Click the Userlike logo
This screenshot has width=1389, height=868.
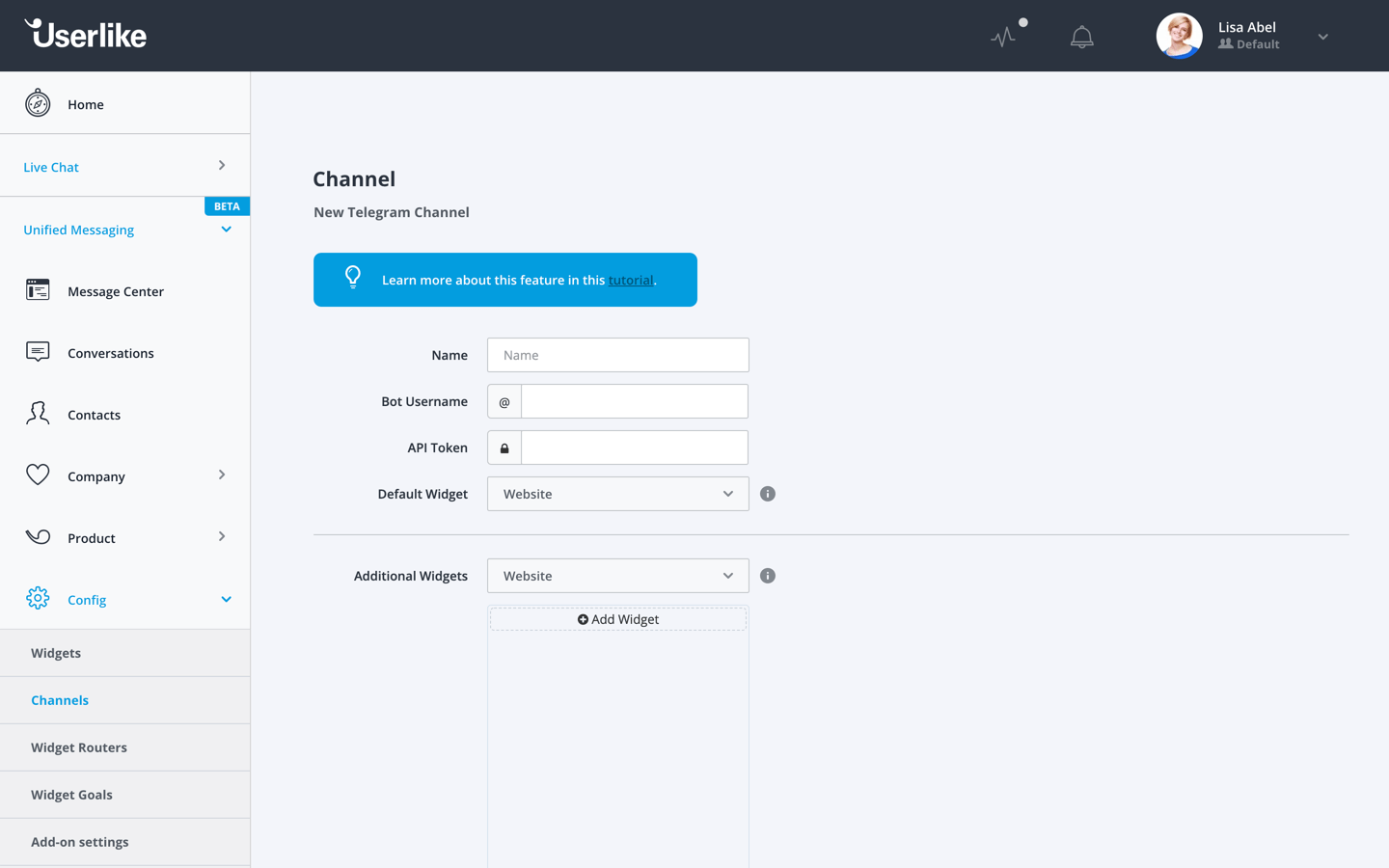86,34
